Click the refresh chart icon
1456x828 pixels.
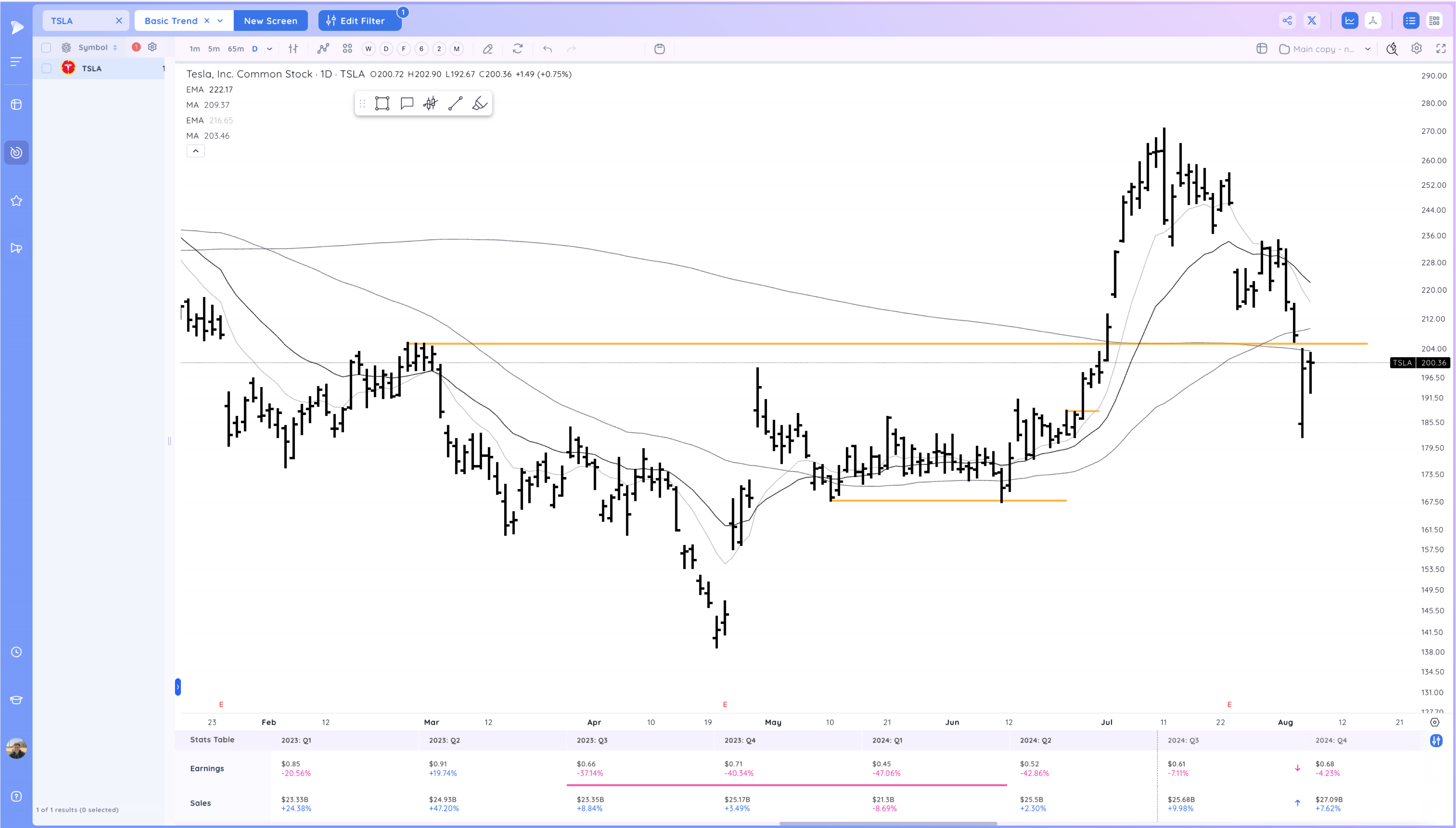[517, 49]
